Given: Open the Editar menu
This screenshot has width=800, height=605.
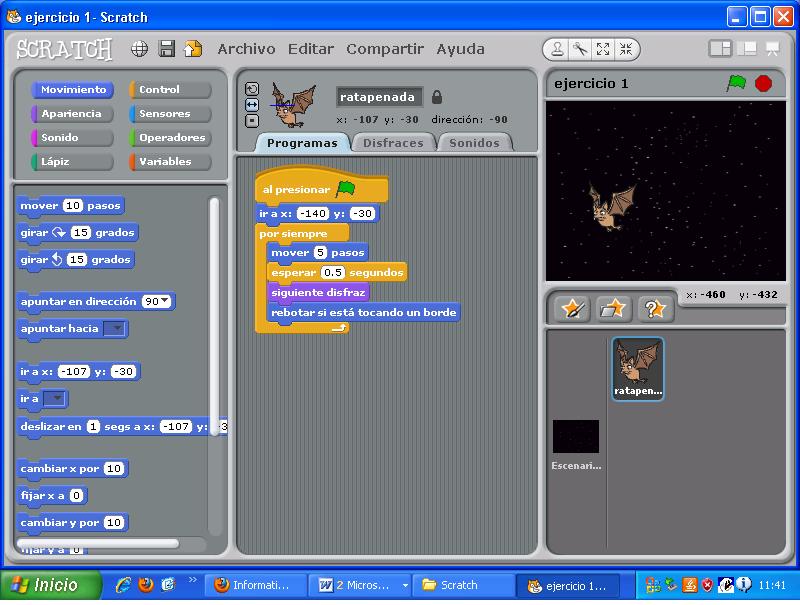Looking at the screenshot, I should point(311,49).
